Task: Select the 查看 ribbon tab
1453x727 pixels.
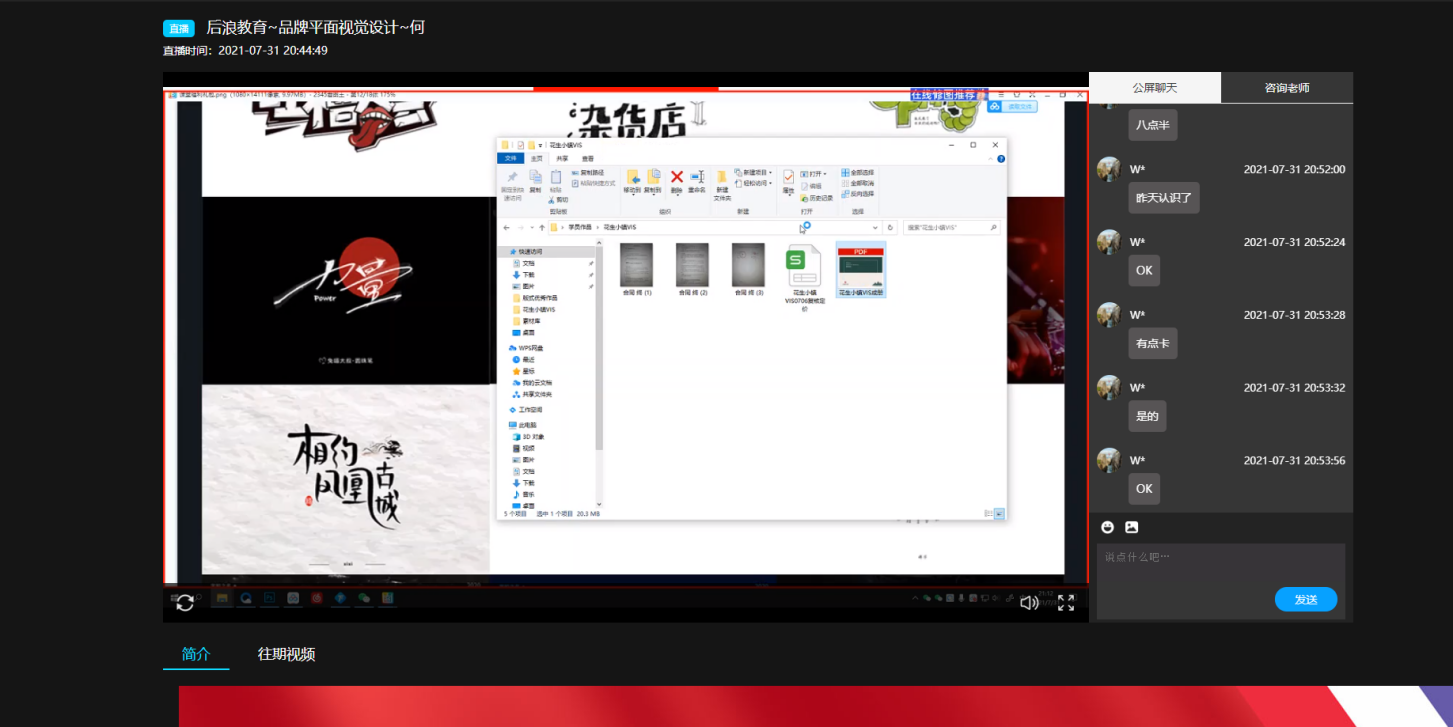Action: [588, 158]
